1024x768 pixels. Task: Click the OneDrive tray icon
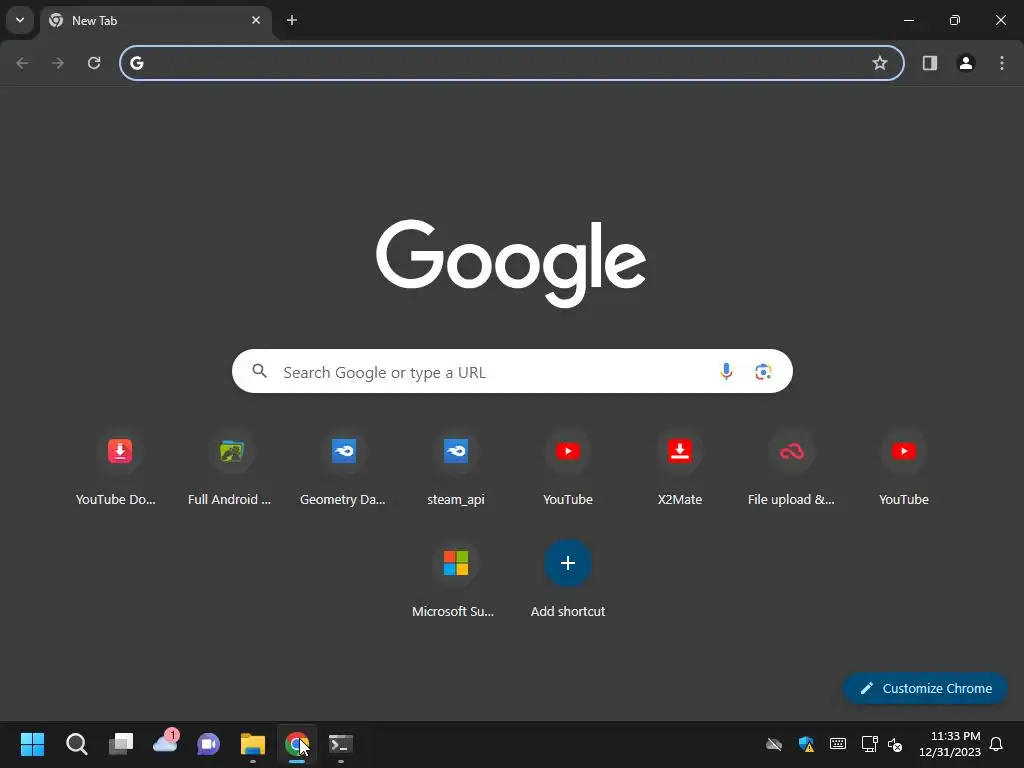(x=774, y=744)
